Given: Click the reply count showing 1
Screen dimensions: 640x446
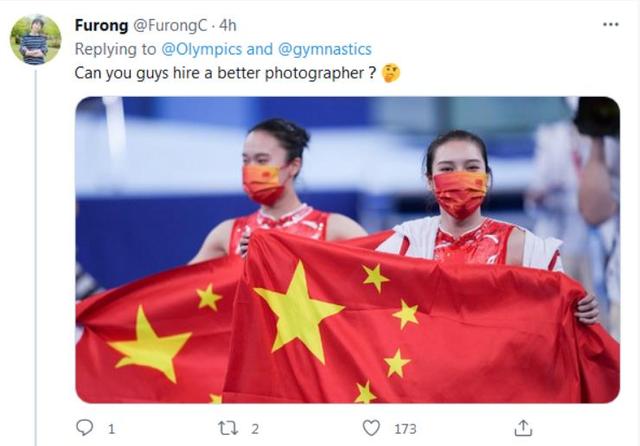Looking at the screenshot, I should click(x=111, y=429).
